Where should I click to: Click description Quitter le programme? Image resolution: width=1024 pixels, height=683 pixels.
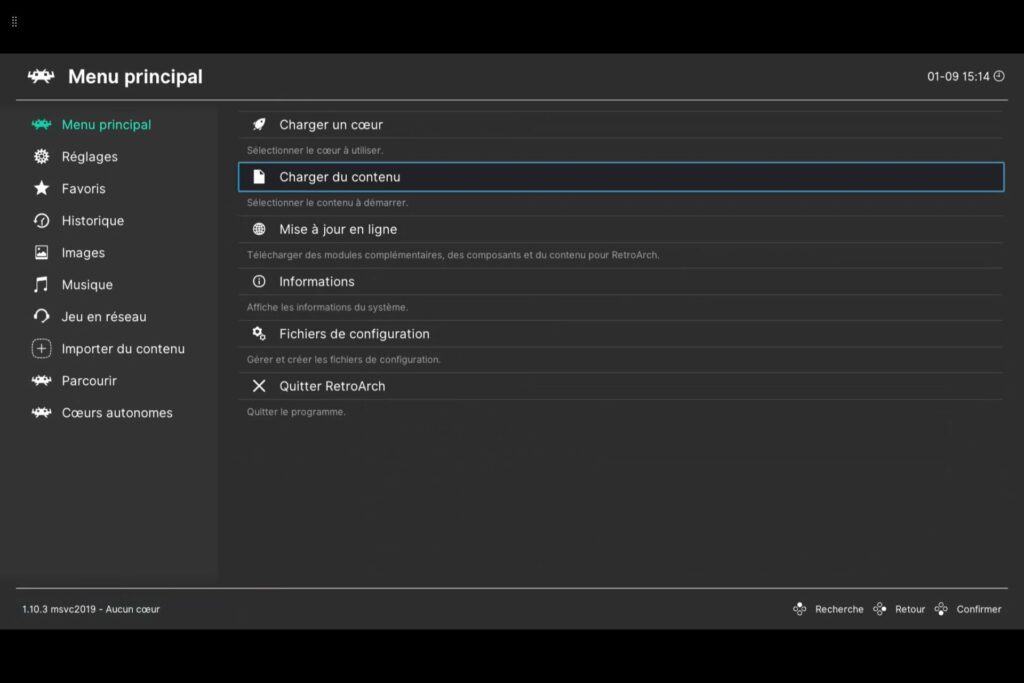coord(296,411)
